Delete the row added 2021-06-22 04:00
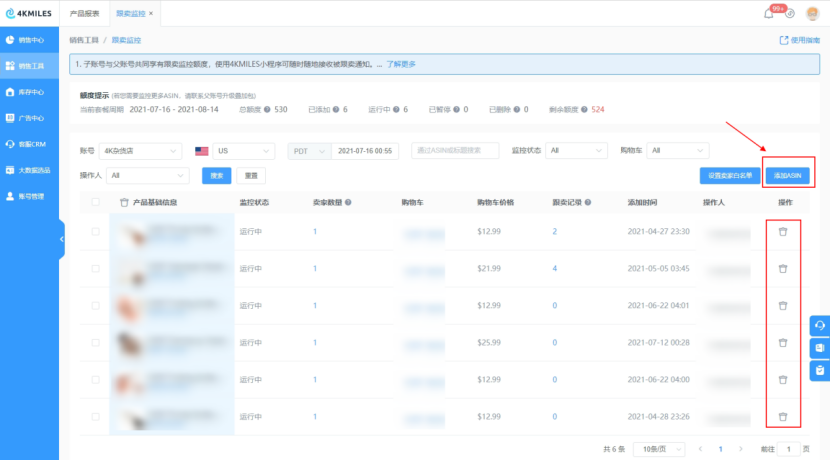Viewport: 830px width, 461px height. (783, 379)
